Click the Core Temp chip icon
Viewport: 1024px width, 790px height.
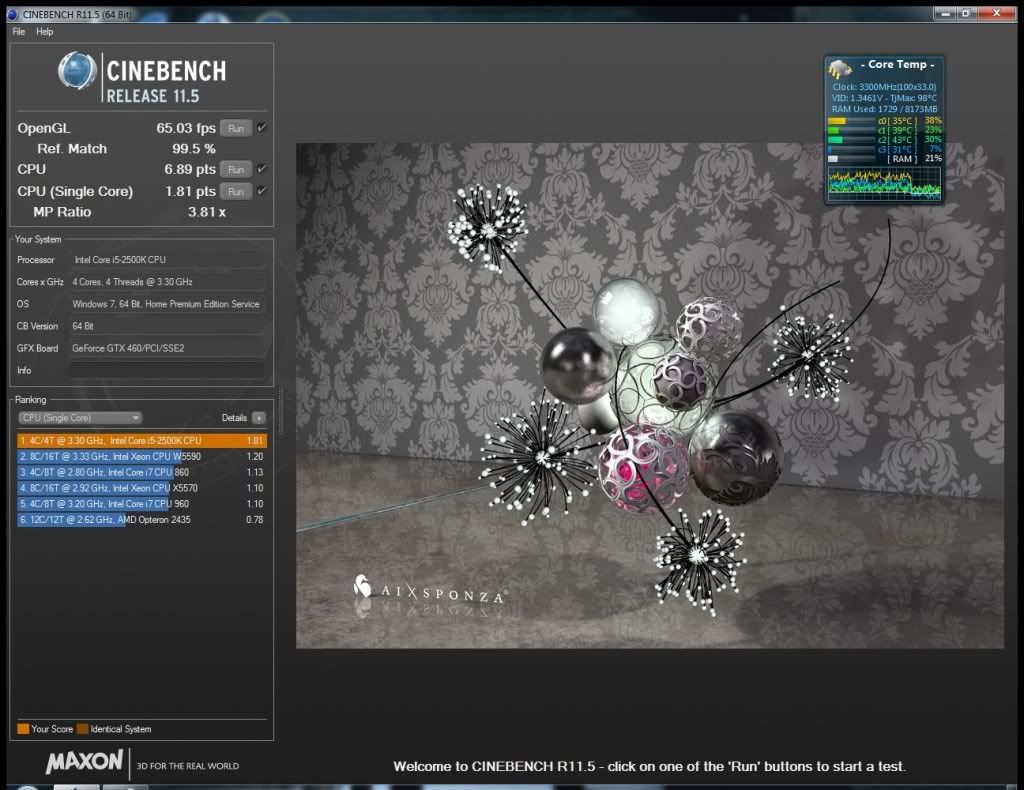pyautogui.click(x=840, y=70)
